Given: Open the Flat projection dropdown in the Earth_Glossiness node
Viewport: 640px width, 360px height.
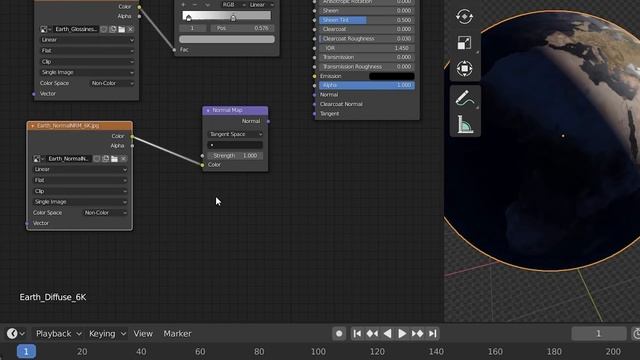Looking at the screenshot, I should coord(87,51).
